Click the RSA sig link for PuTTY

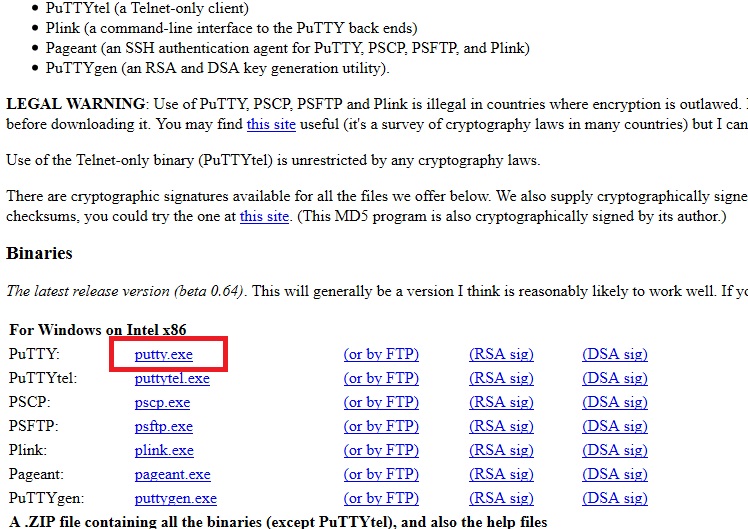click(x=501, y=354)
